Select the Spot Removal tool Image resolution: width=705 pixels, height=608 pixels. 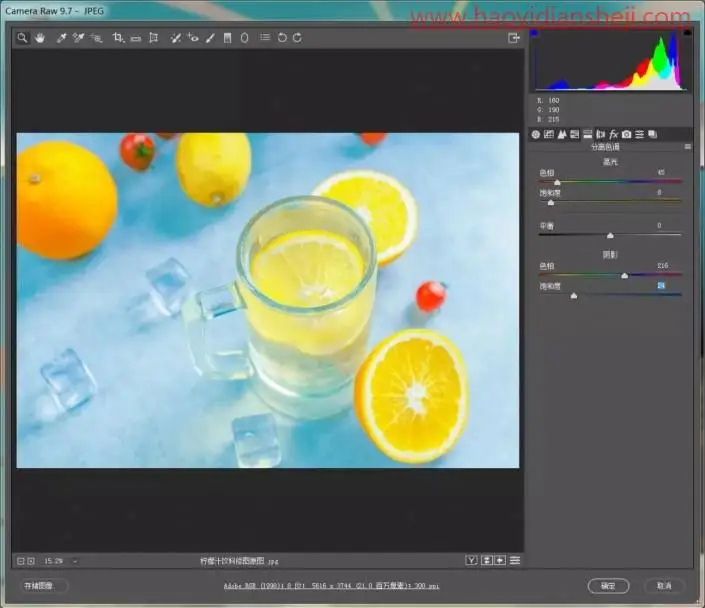175,38
